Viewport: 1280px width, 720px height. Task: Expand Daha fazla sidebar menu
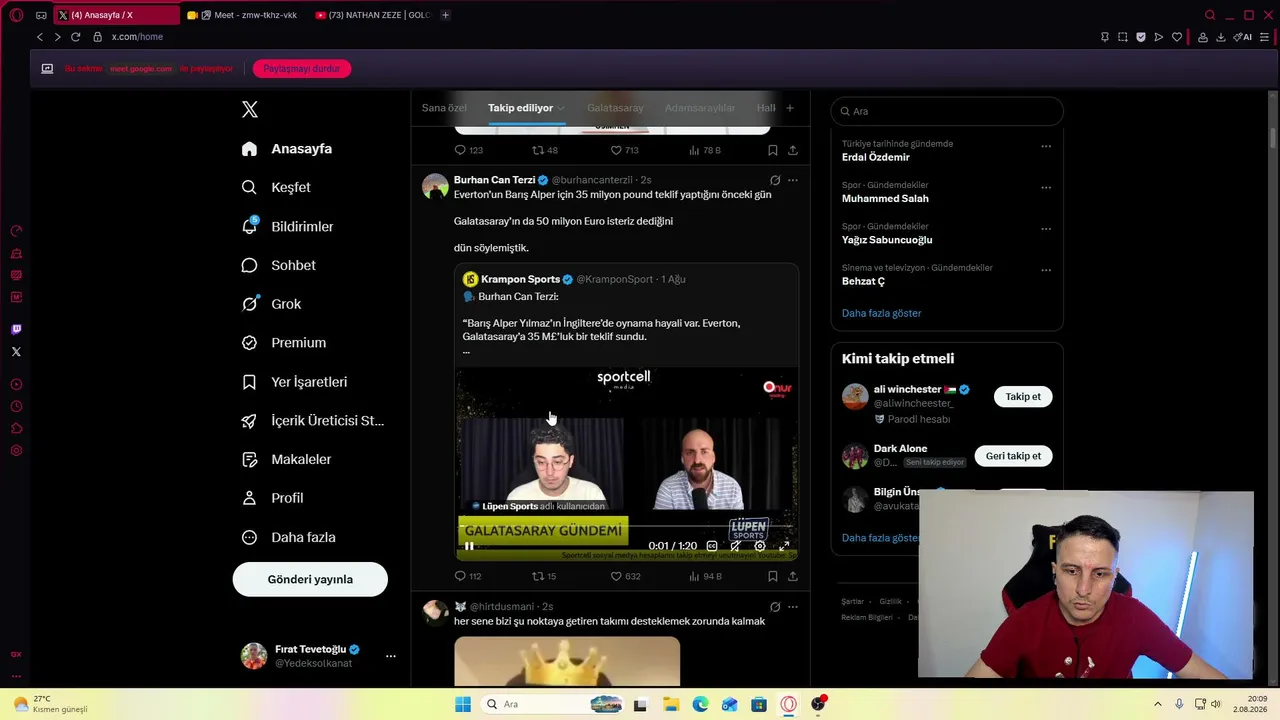point(289,537)
